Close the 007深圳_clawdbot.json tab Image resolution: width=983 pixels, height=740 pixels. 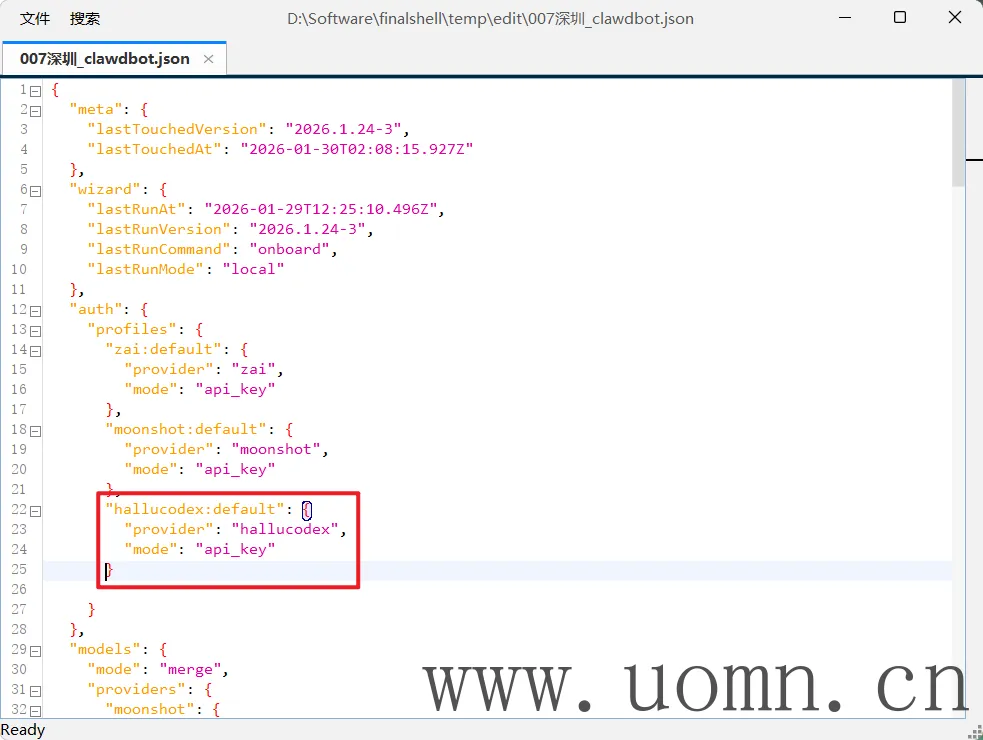(x=208, y=59)
